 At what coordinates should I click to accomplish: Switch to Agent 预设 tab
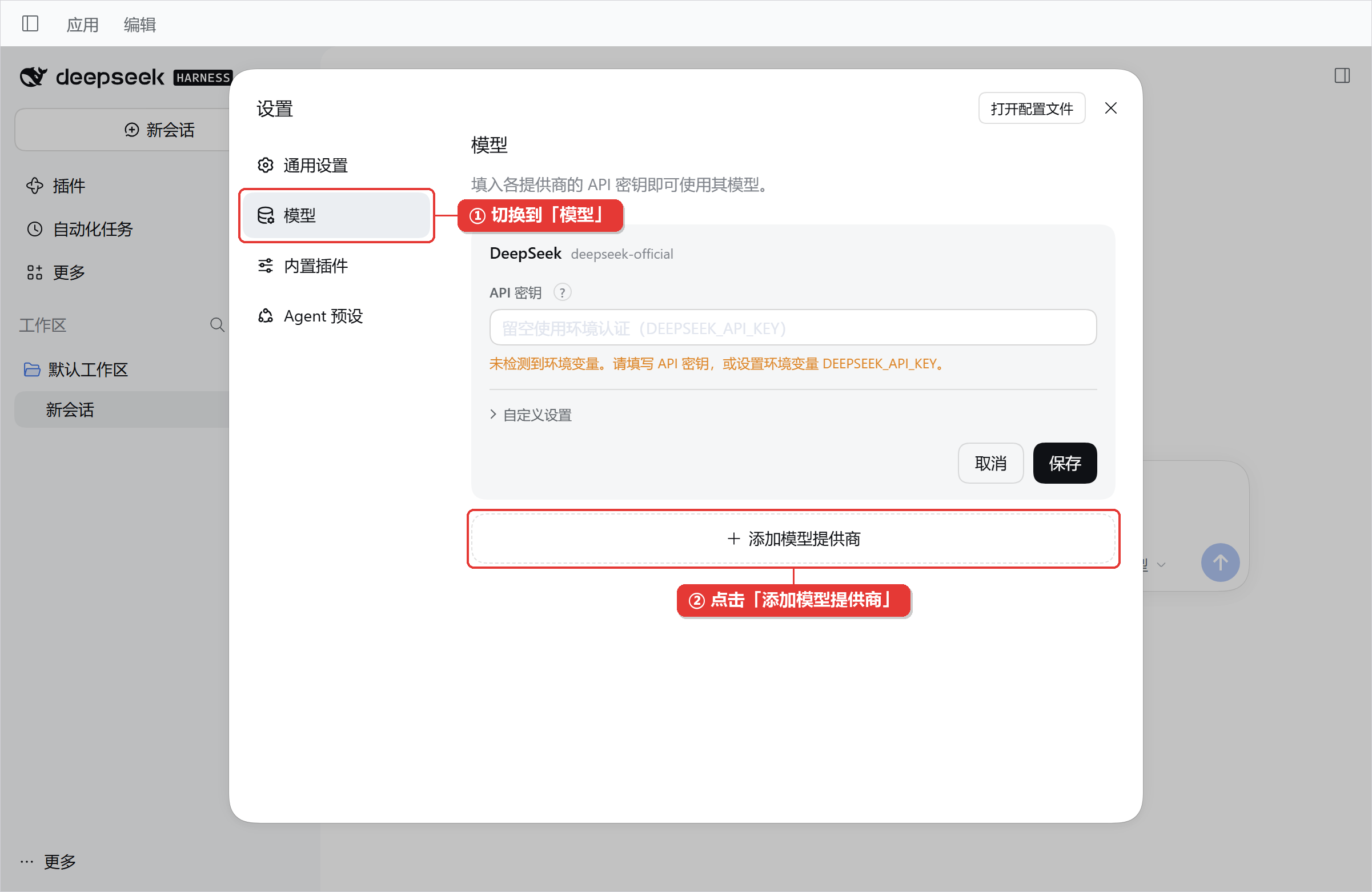tap(336, 316)
